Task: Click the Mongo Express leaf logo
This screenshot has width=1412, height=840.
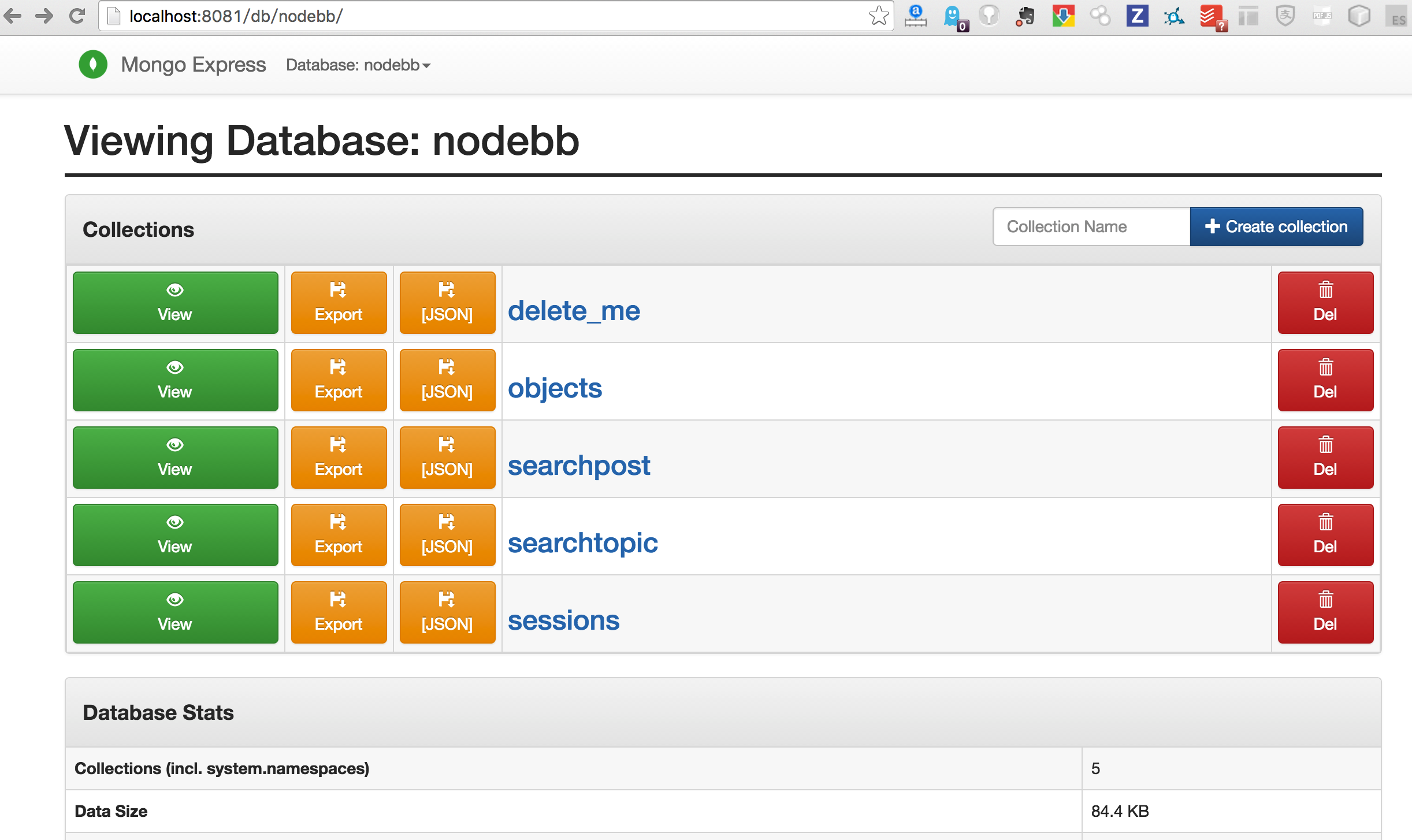Action: click(x=93, y=65)
